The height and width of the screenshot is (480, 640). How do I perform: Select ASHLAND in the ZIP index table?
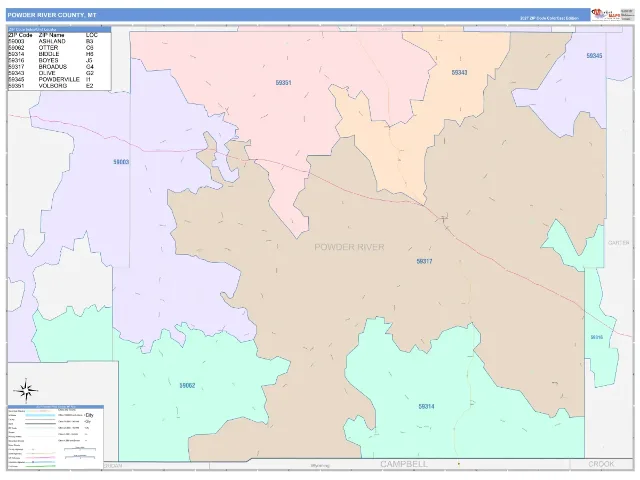pyautogui.click(x=52, y=41)
